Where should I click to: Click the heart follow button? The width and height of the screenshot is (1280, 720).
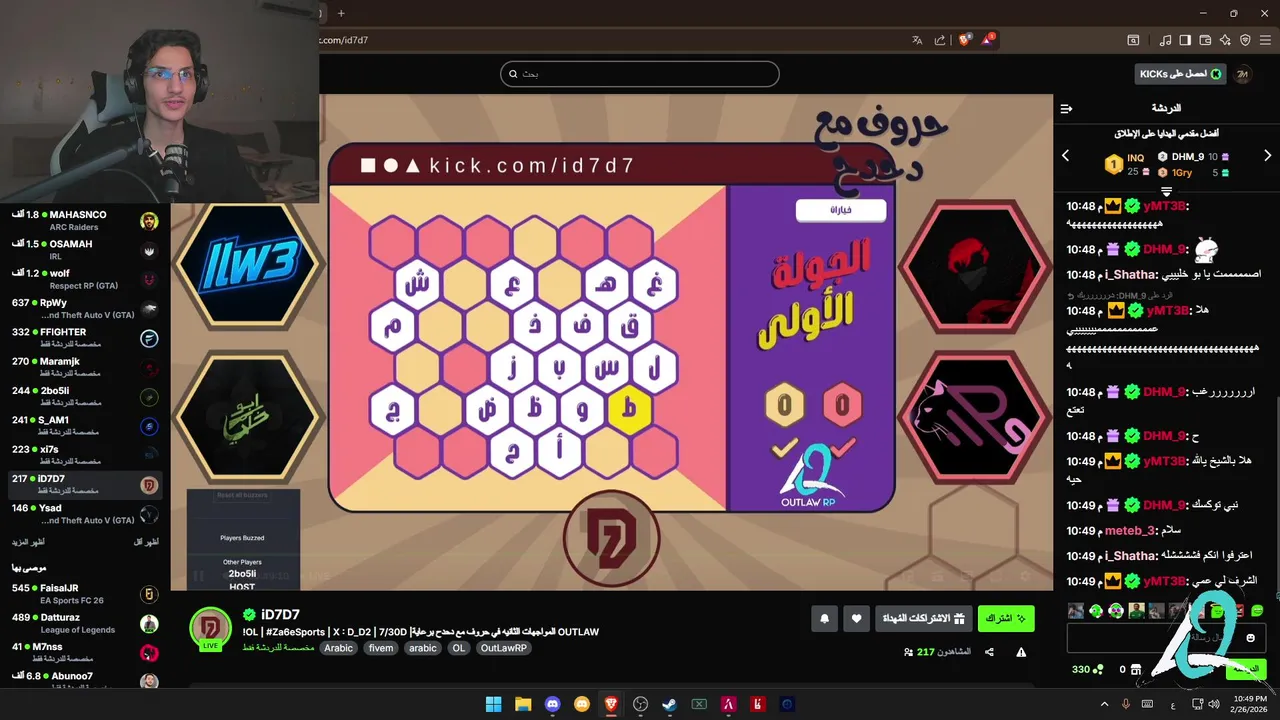click(856, 619)
